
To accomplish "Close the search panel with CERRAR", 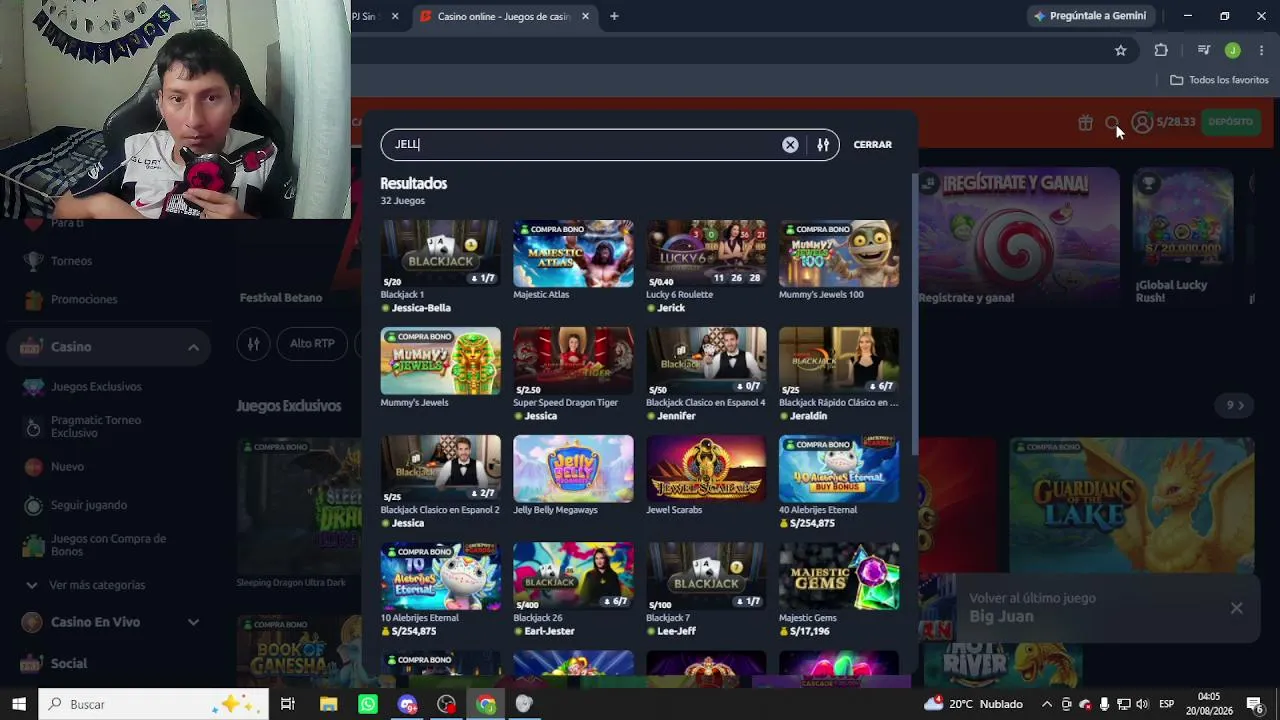I will tap(872, 145).
